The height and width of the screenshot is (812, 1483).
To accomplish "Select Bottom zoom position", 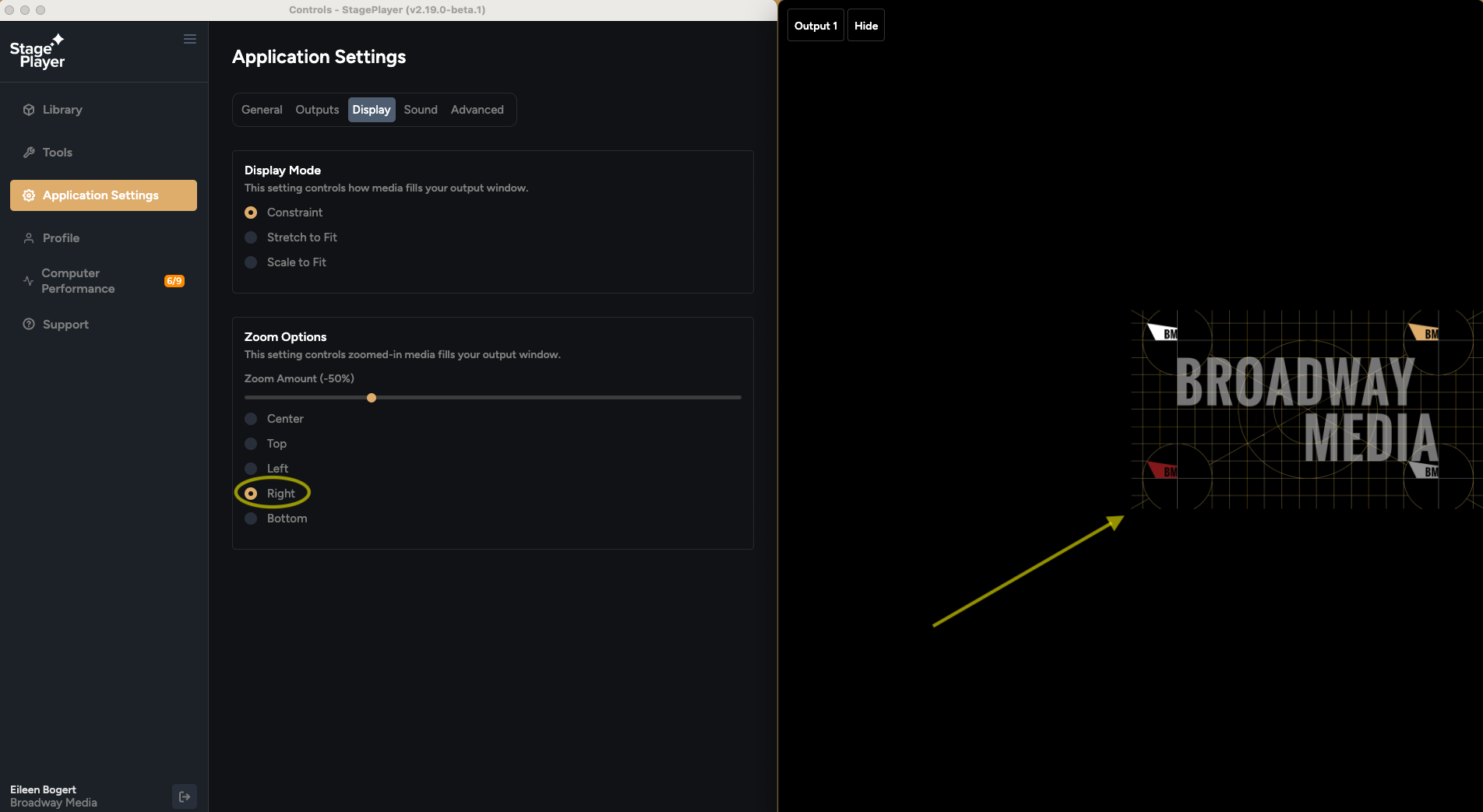I will pos(251,518).
